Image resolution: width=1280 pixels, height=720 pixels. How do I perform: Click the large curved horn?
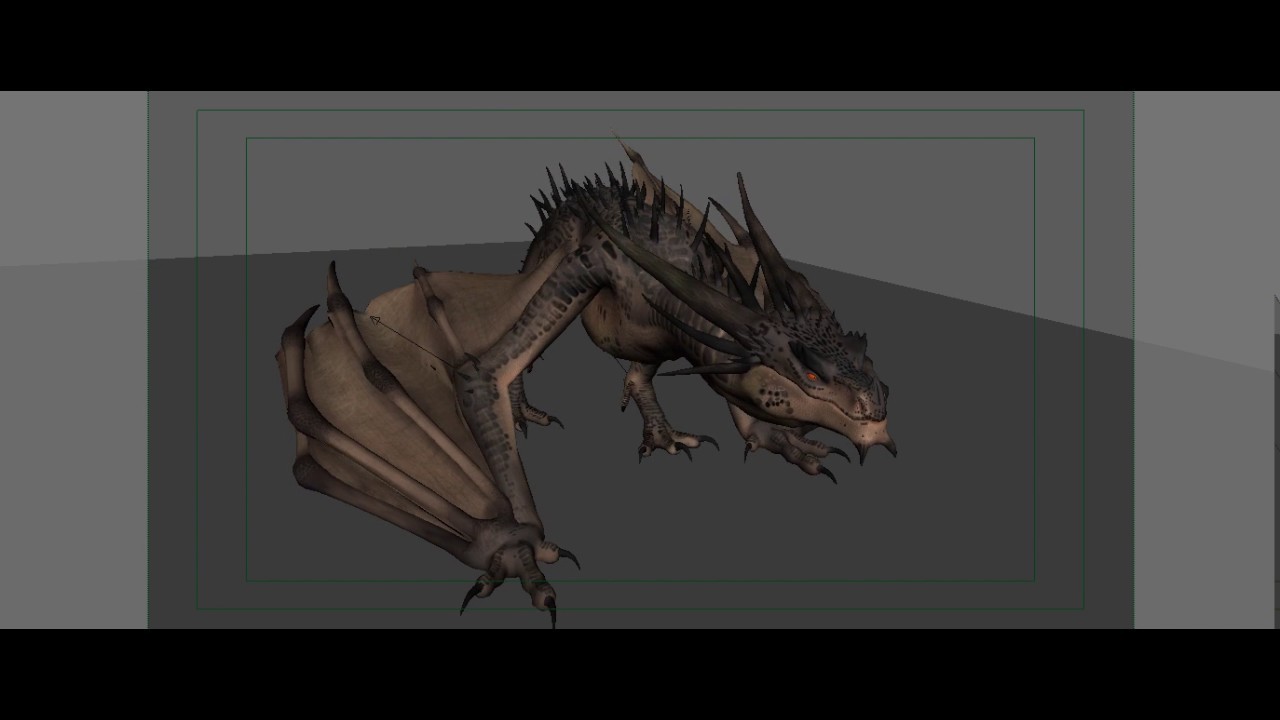click(770, 230)
